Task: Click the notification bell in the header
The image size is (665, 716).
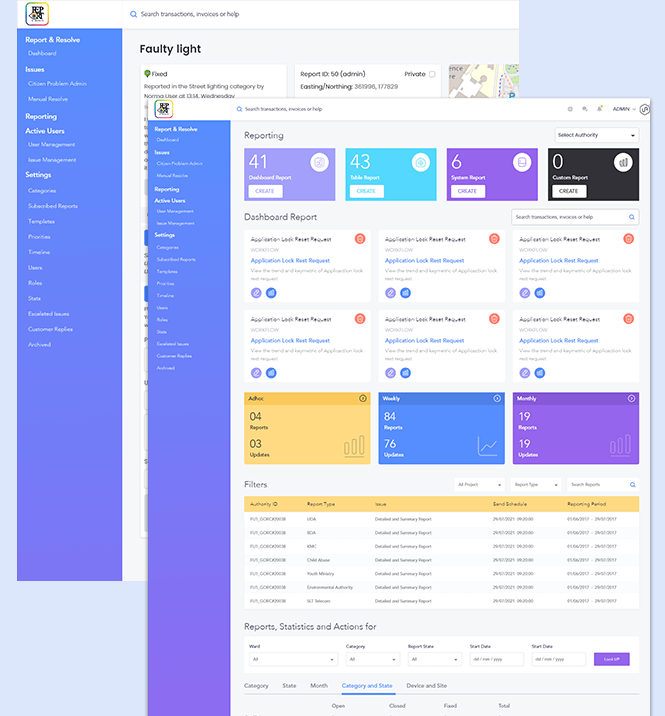Action: pos(599,108)
